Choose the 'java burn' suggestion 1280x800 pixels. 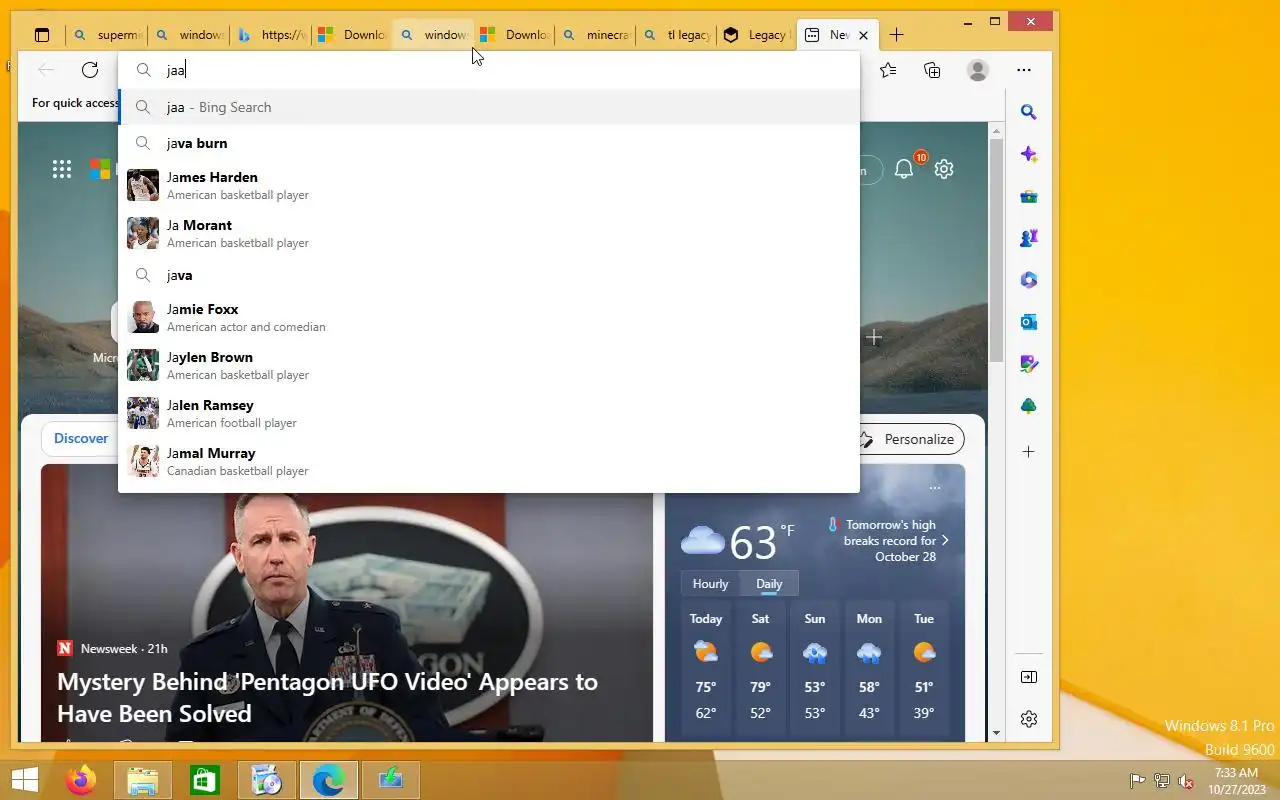point(489,143)
